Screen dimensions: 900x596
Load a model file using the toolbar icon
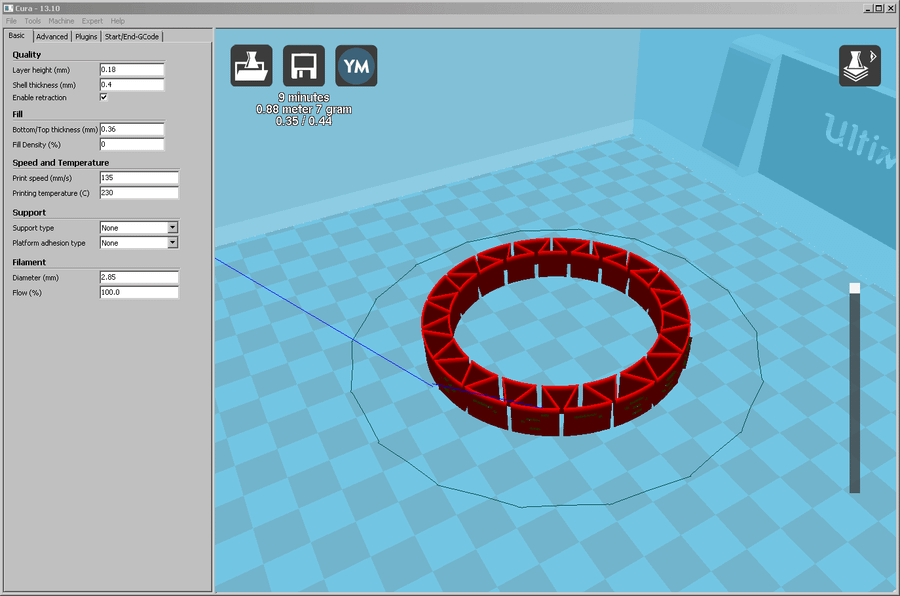pos(251,65)
